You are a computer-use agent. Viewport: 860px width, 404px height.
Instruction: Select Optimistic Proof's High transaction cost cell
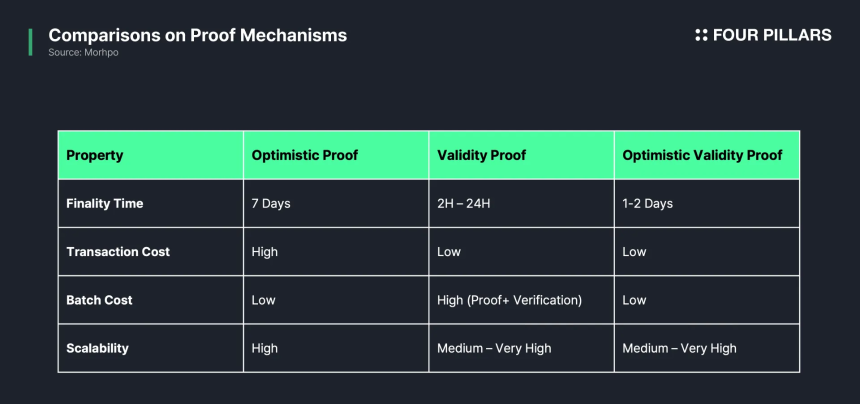click(336, 252)
